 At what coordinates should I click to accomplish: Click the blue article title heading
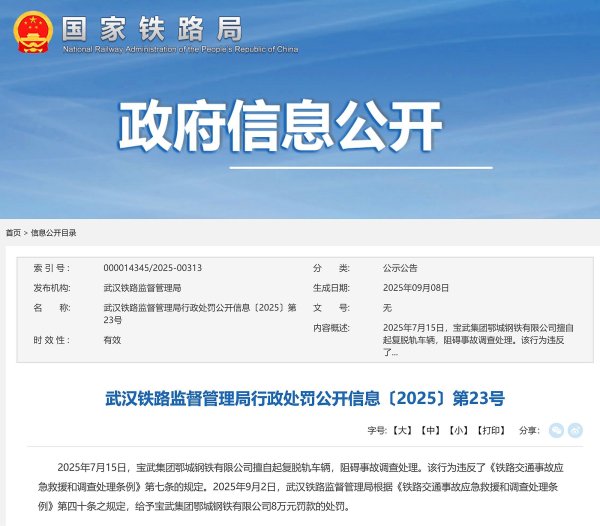click(x=305, y=398)
